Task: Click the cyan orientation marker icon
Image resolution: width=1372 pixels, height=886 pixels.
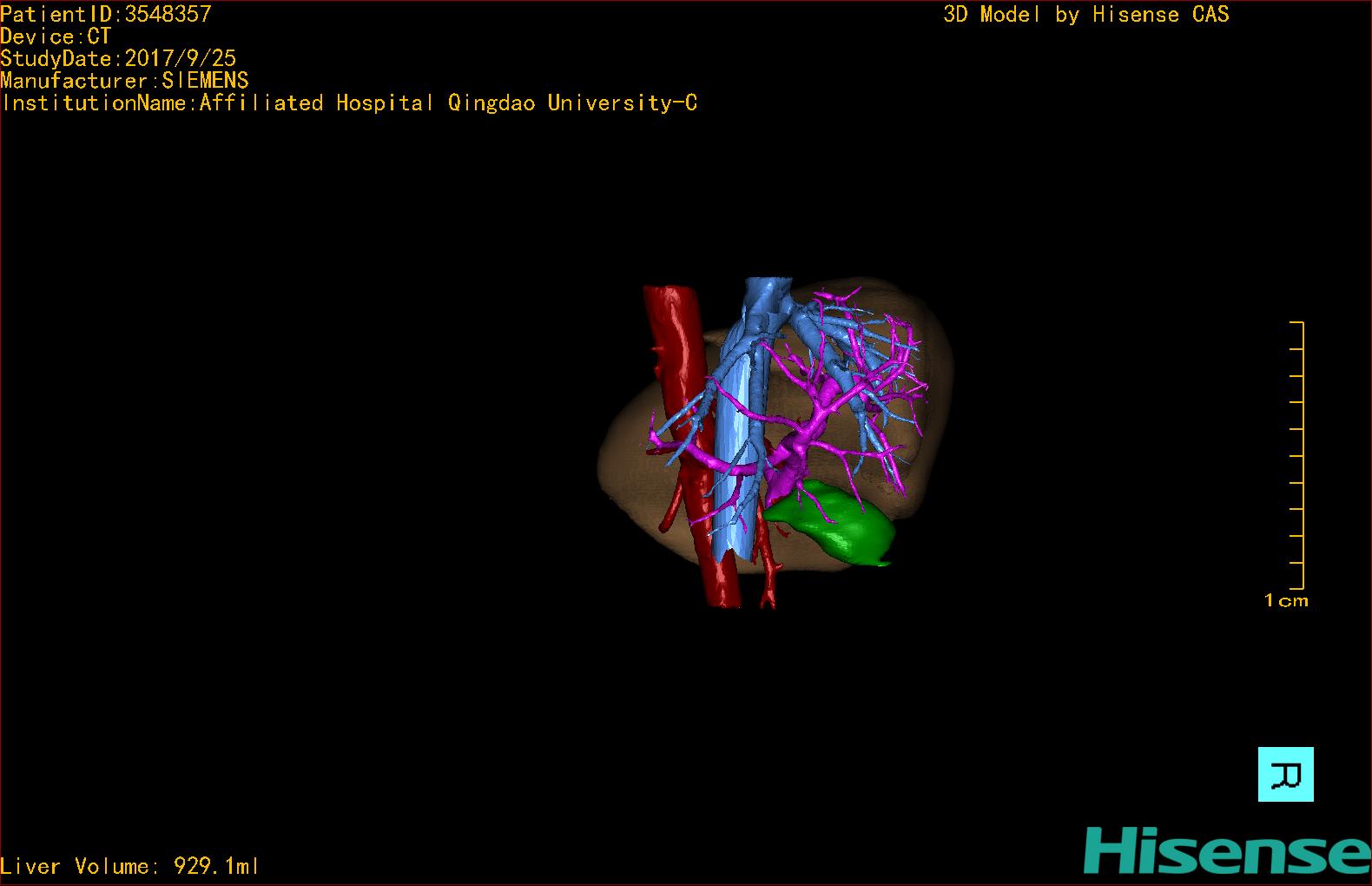Action: click(1285, 774)
